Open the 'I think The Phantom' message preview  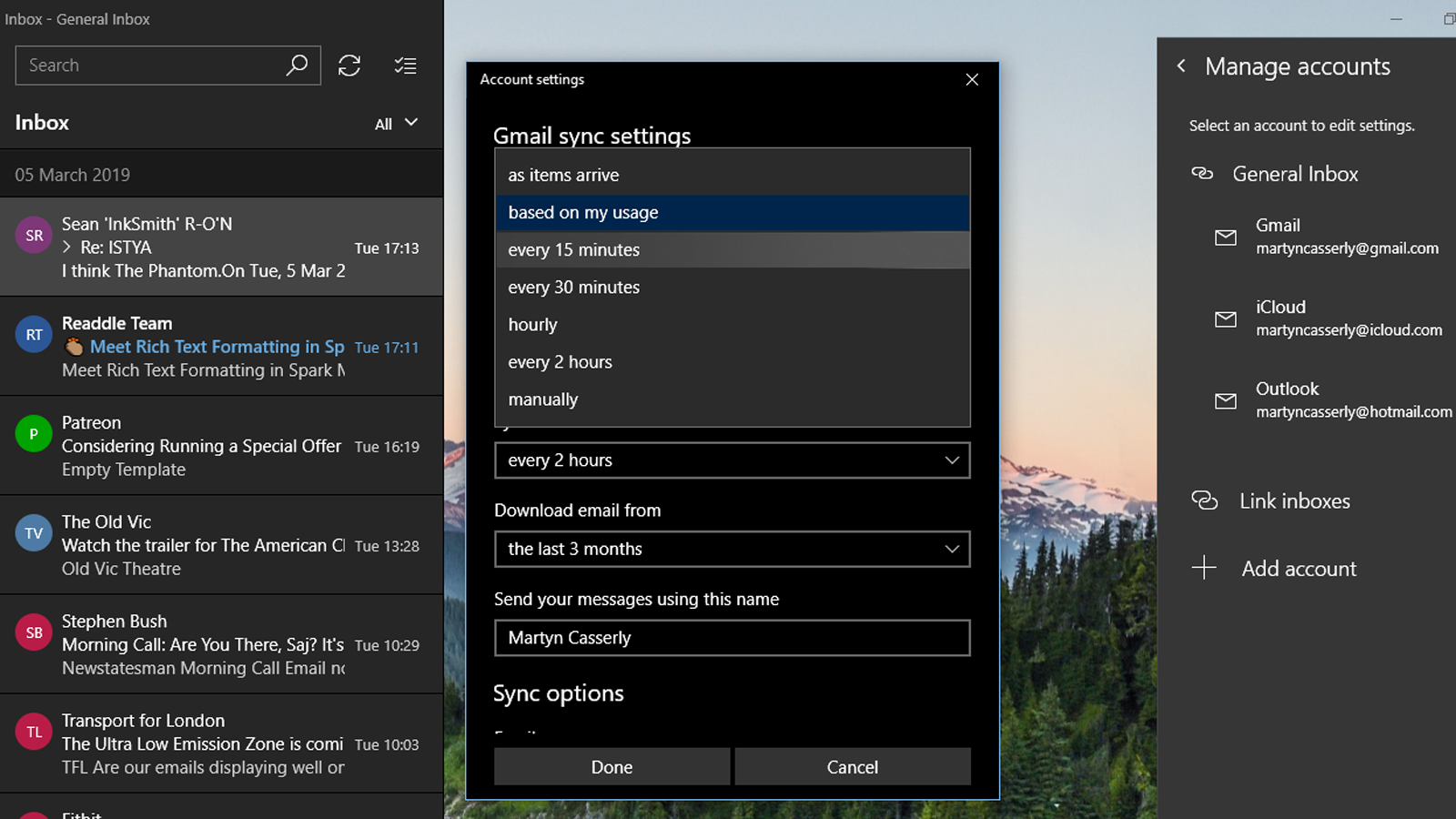point(204,271)
